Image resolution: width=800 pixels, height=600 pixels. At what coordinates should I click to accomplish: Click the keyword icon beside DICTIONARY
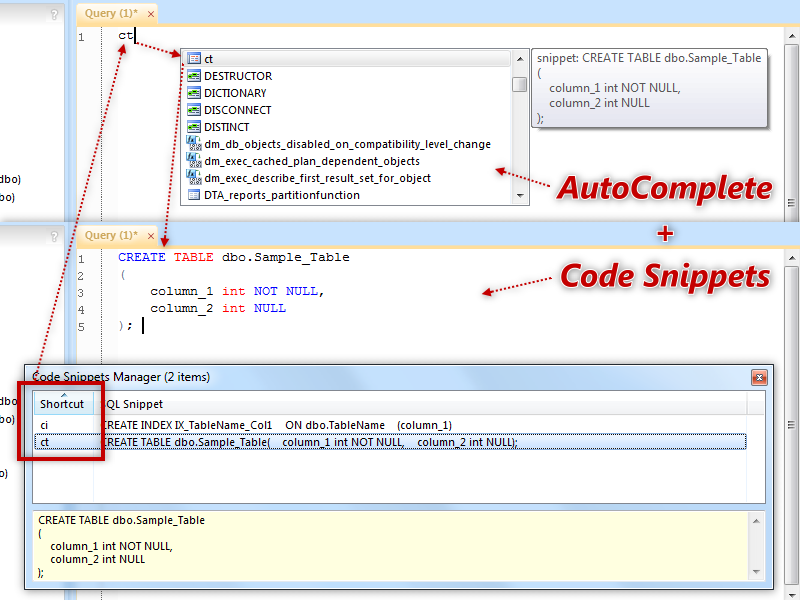coord(194,93)
